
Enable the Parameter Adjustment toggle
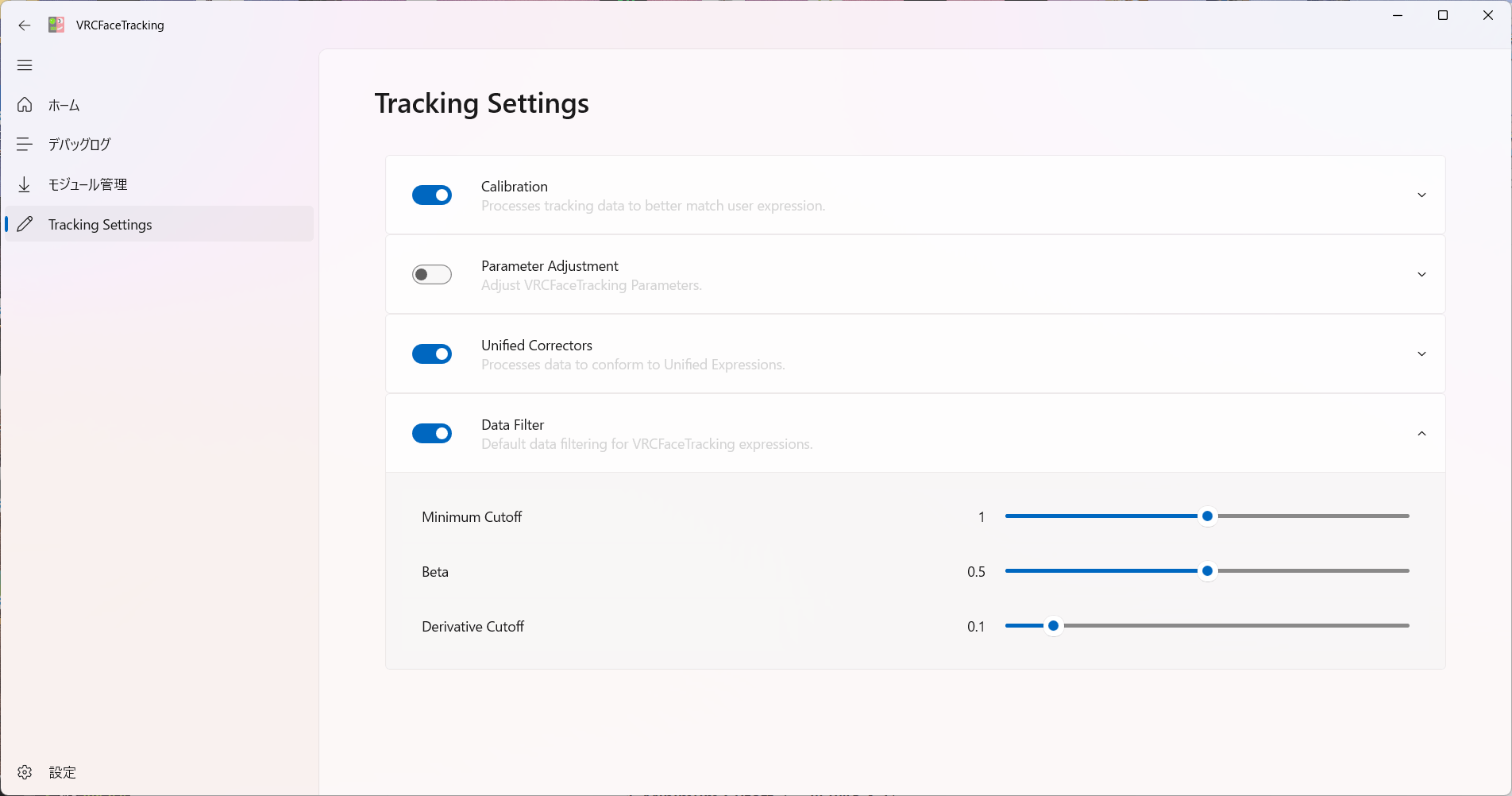(x=432, y=275)
